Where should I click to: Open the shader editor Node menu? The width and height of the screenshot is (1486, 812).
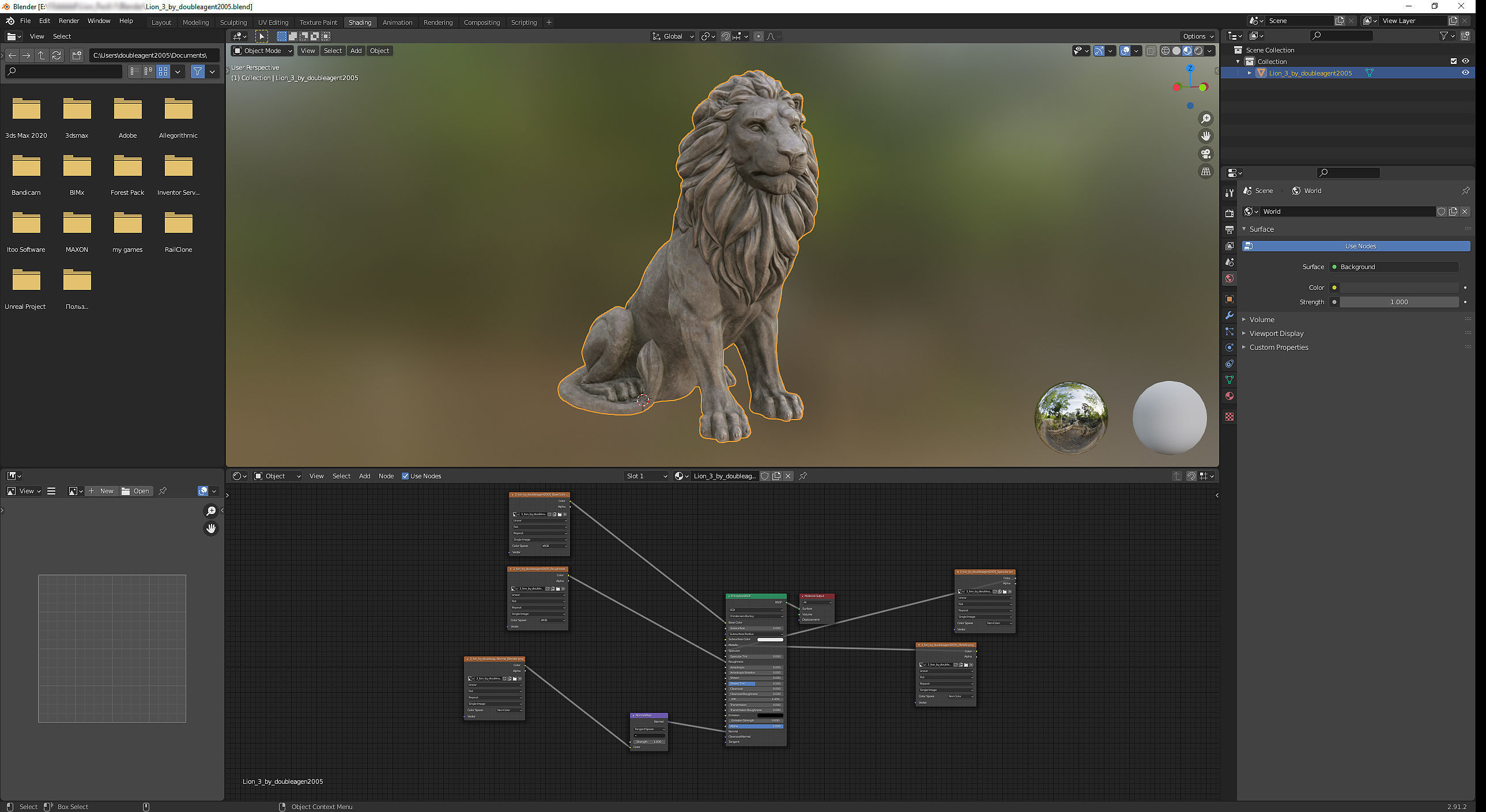pyautogui.click(x=386, y=477)
